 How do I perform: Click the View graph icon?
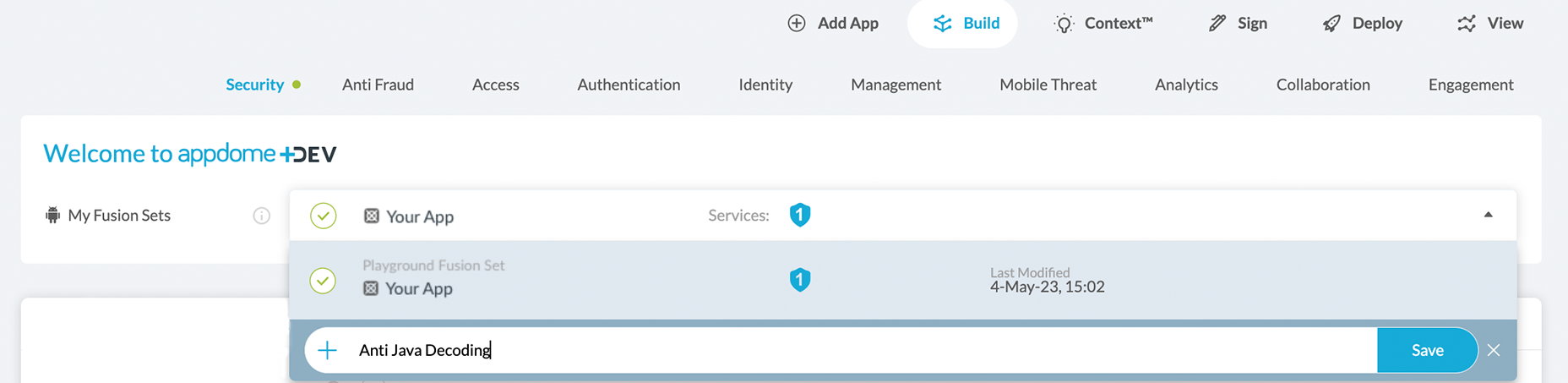1467,24
